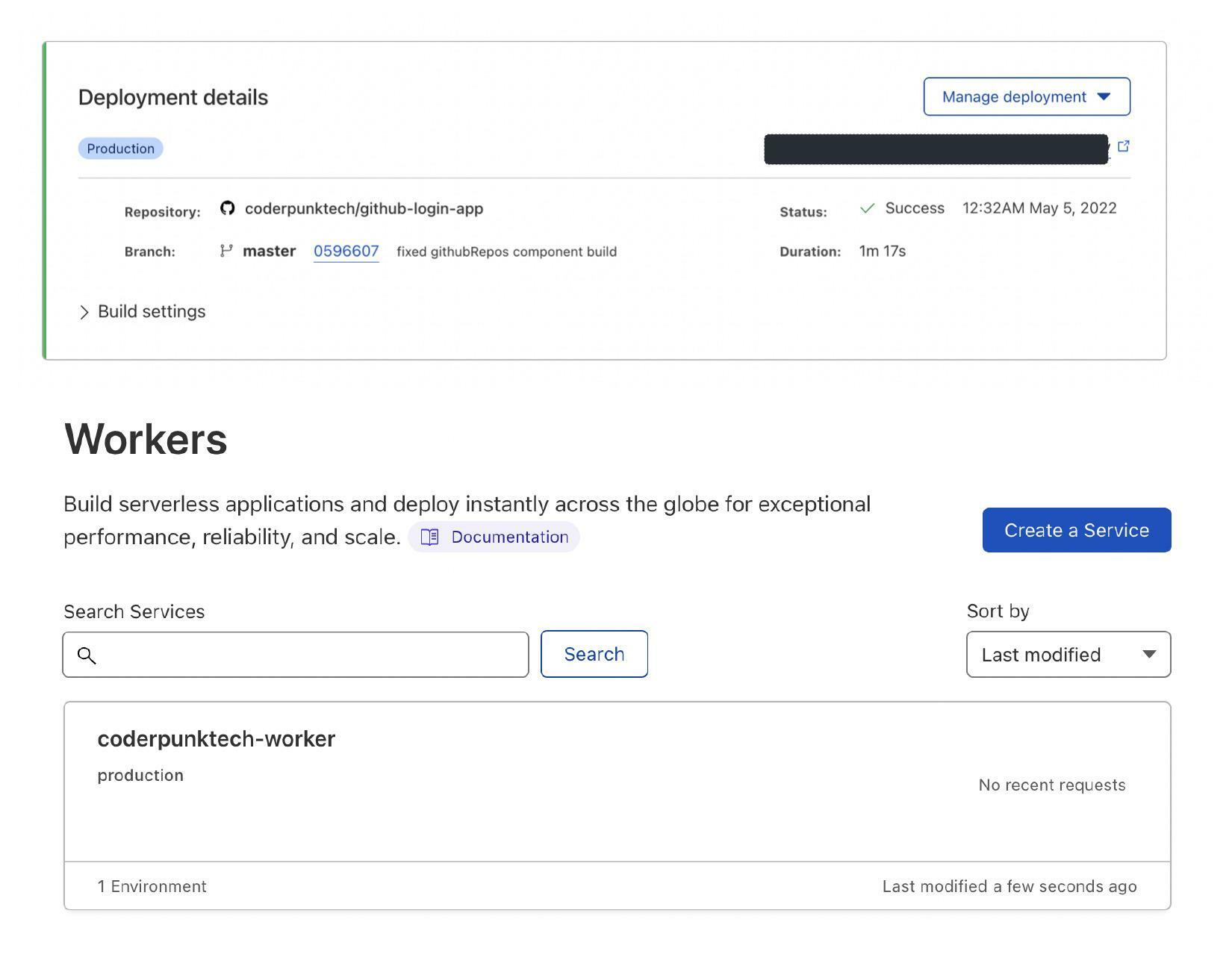This screenshot has height=966, width=1232.
Task: Open the Manage deployment dropdown
Action: click(1026, 97)
